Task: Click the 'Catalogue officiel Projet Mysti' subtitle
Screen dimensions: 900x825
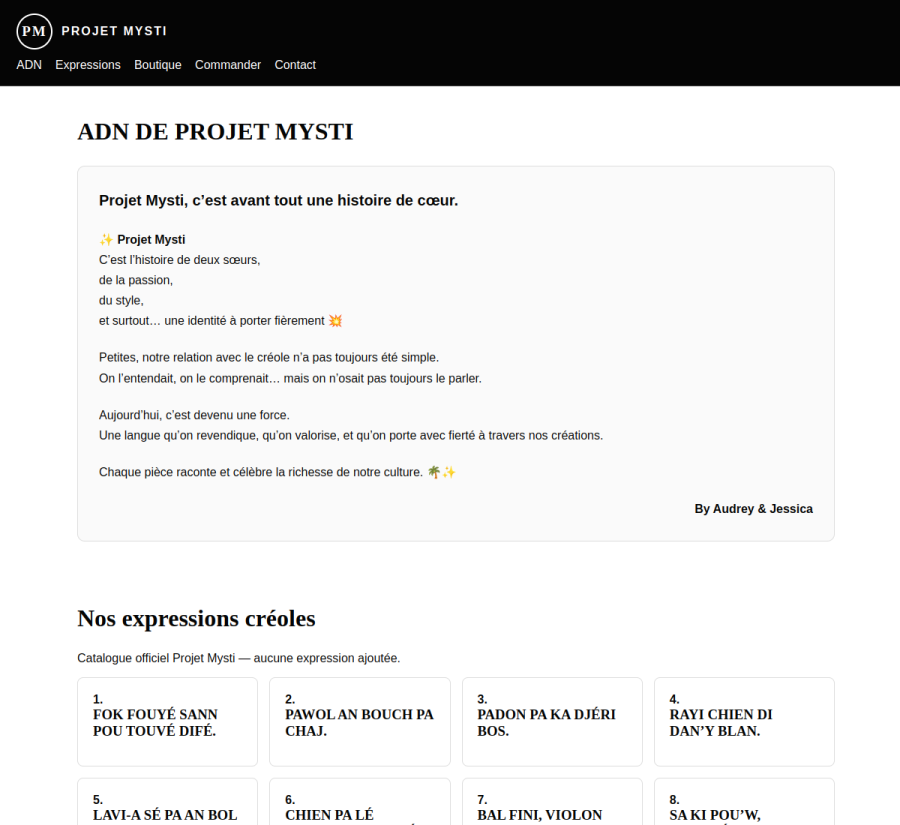Action: [x=239, y=658]
